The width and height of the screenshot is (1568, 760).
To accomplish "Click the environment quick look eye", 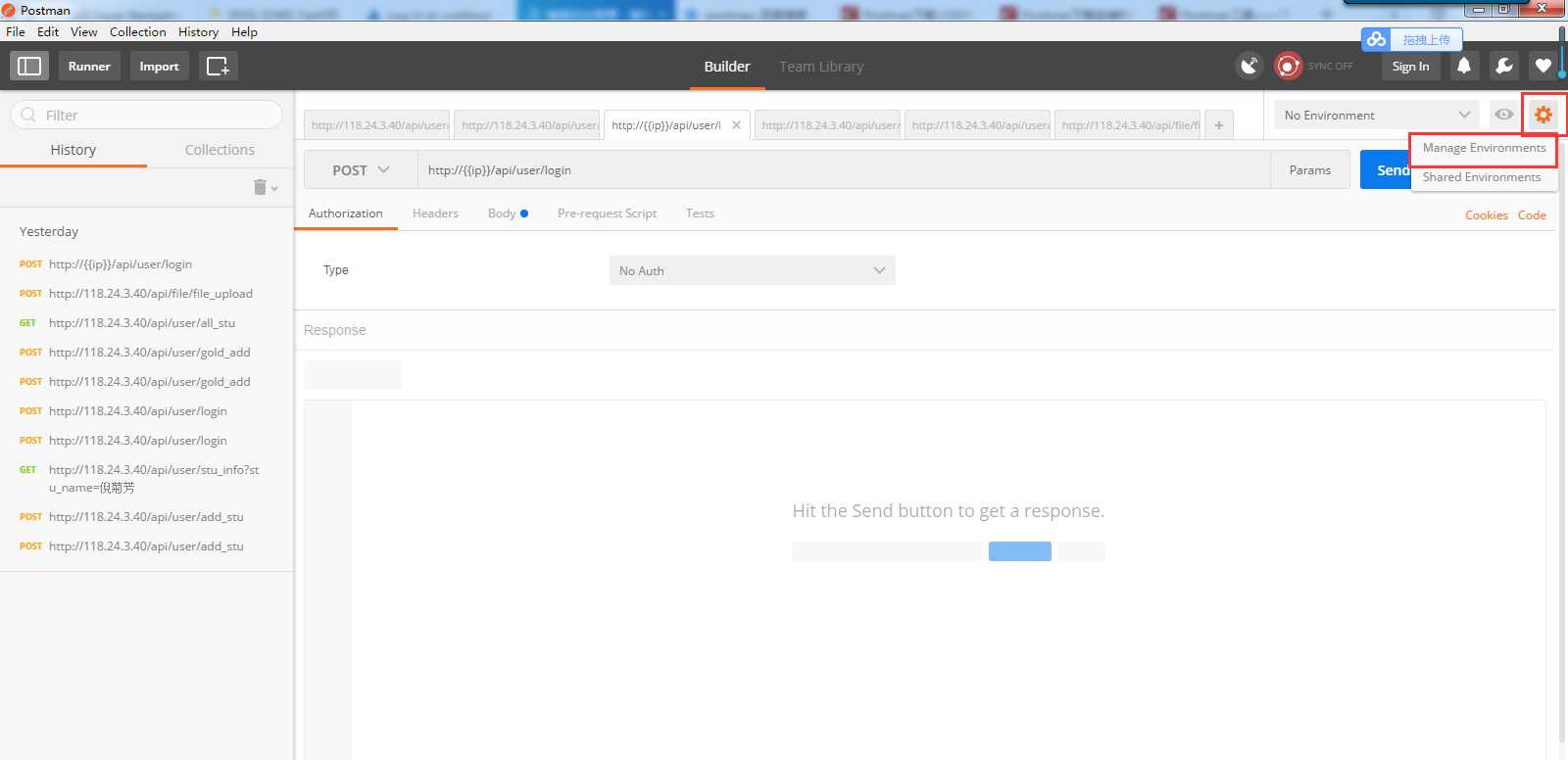I will pos(1504,115).
